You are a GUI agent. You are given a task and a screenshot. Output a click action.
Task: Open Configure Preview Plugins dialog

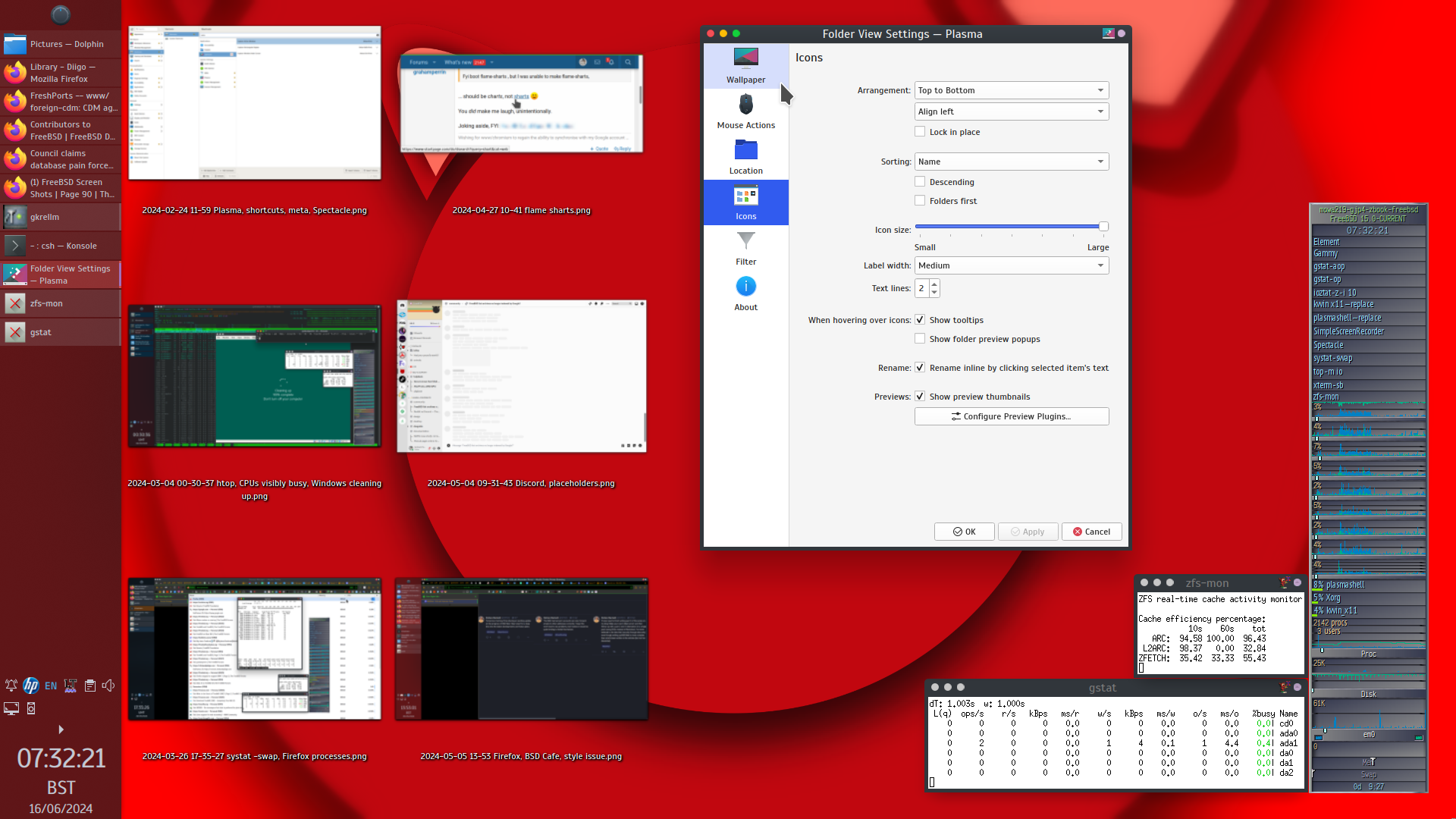[x=1012, y=416]
